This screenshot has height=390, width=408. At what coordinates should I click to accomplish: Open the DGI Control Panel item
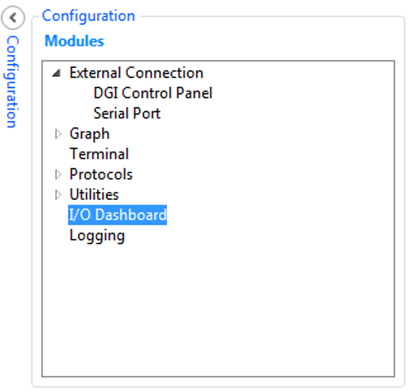[153, 93]
